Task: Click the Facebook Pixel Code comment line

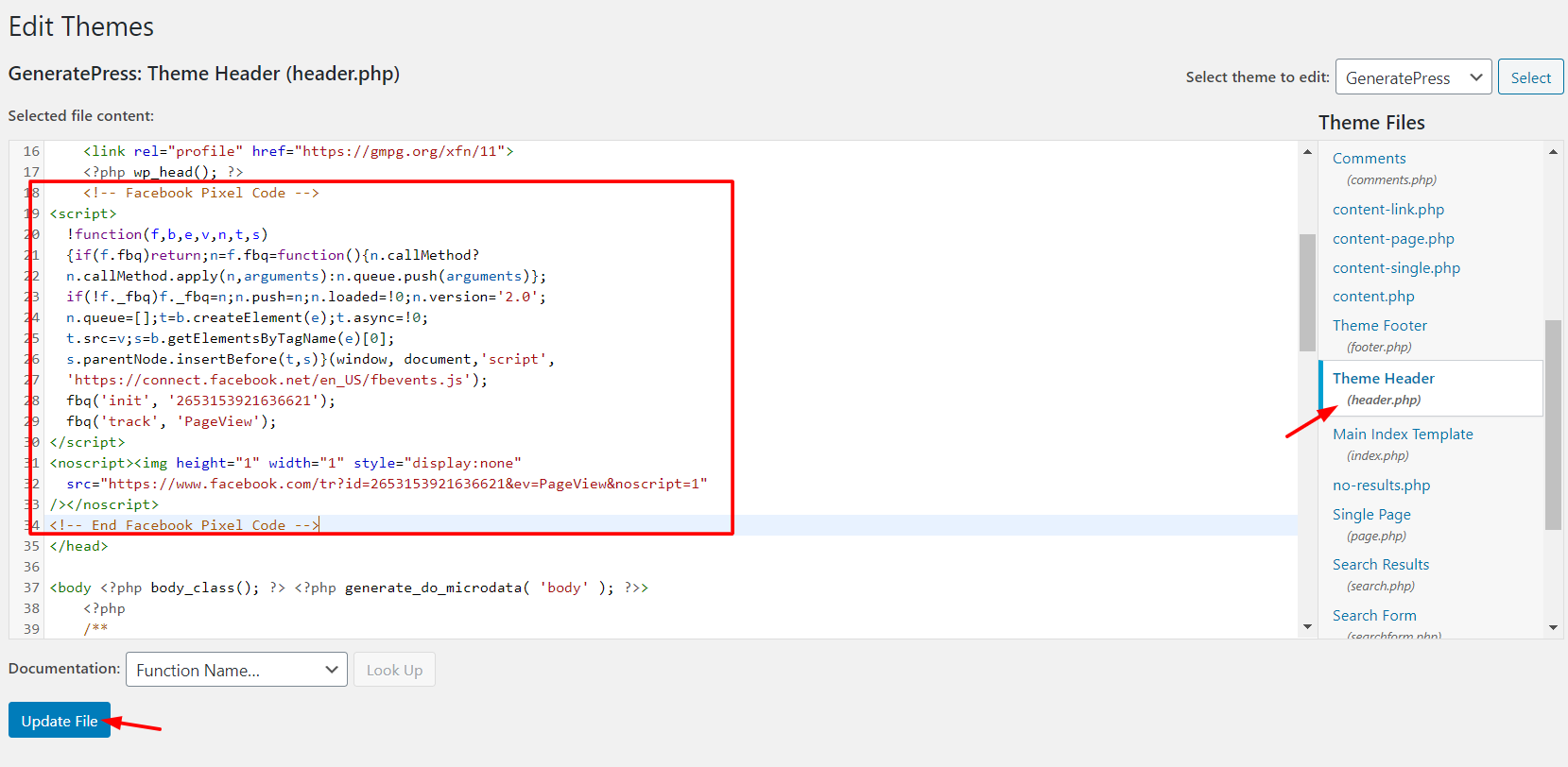Action: 201,193
